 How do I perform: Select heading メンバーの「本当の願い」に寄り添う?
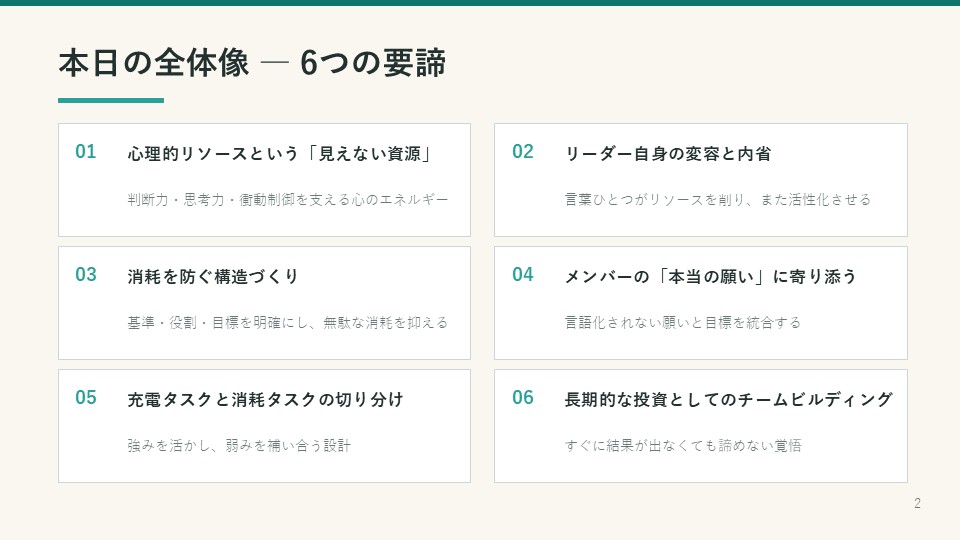(x=711, y=277)
